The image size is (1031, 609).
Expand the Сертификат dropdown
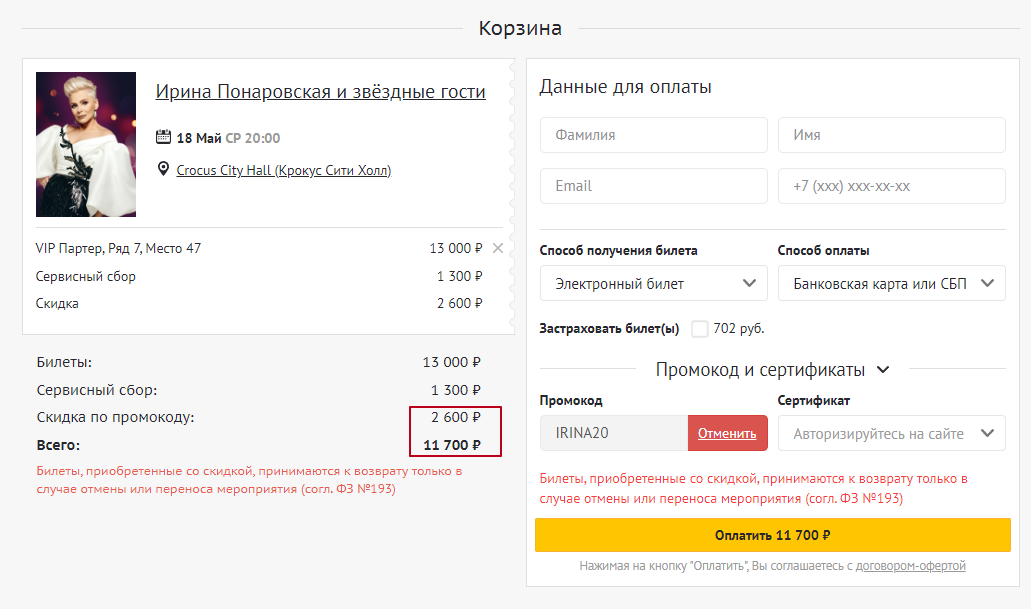[891, 433]
